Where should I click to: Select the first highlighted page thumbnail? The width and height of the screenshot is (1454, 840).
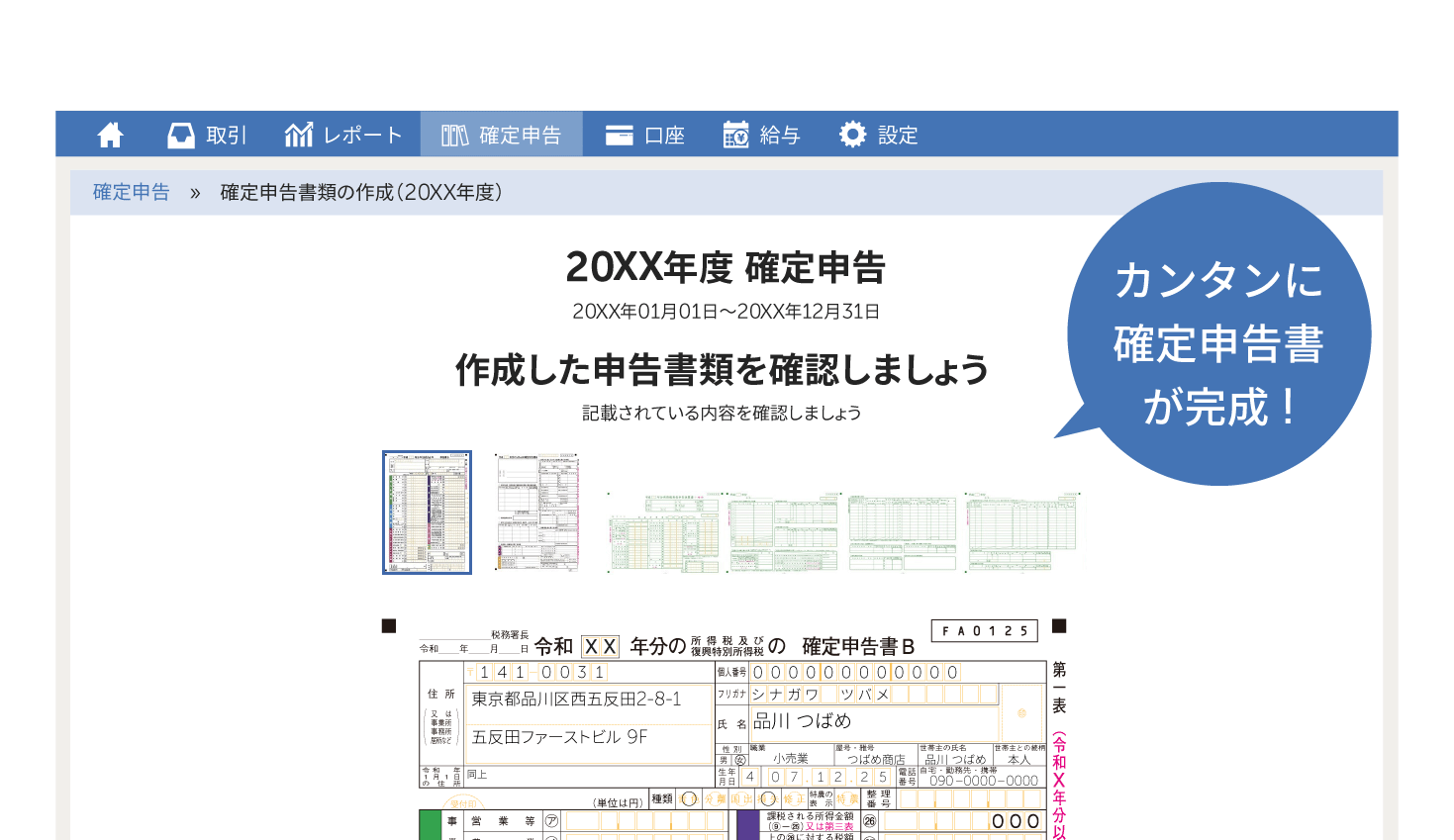[427, 512]
